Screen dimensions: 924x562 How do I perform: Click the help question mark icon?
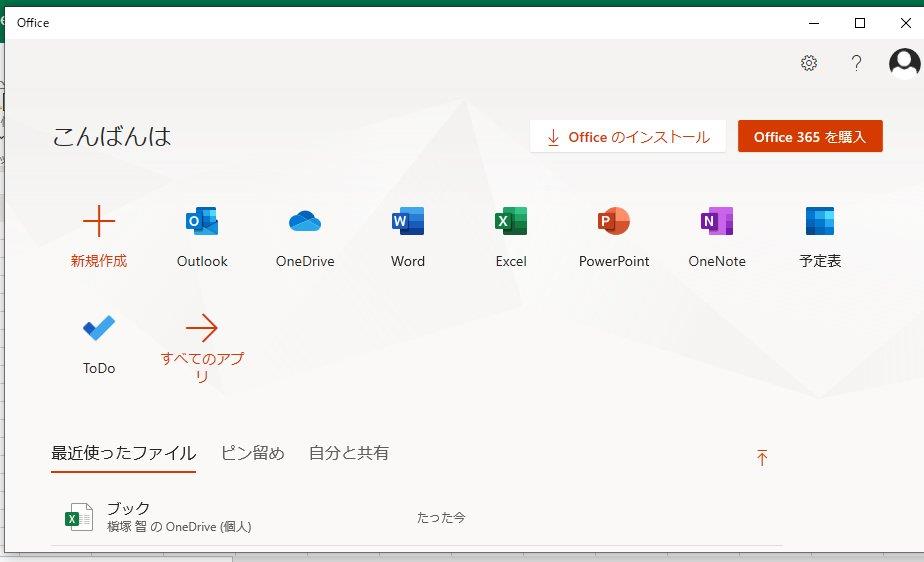(856, 62)
